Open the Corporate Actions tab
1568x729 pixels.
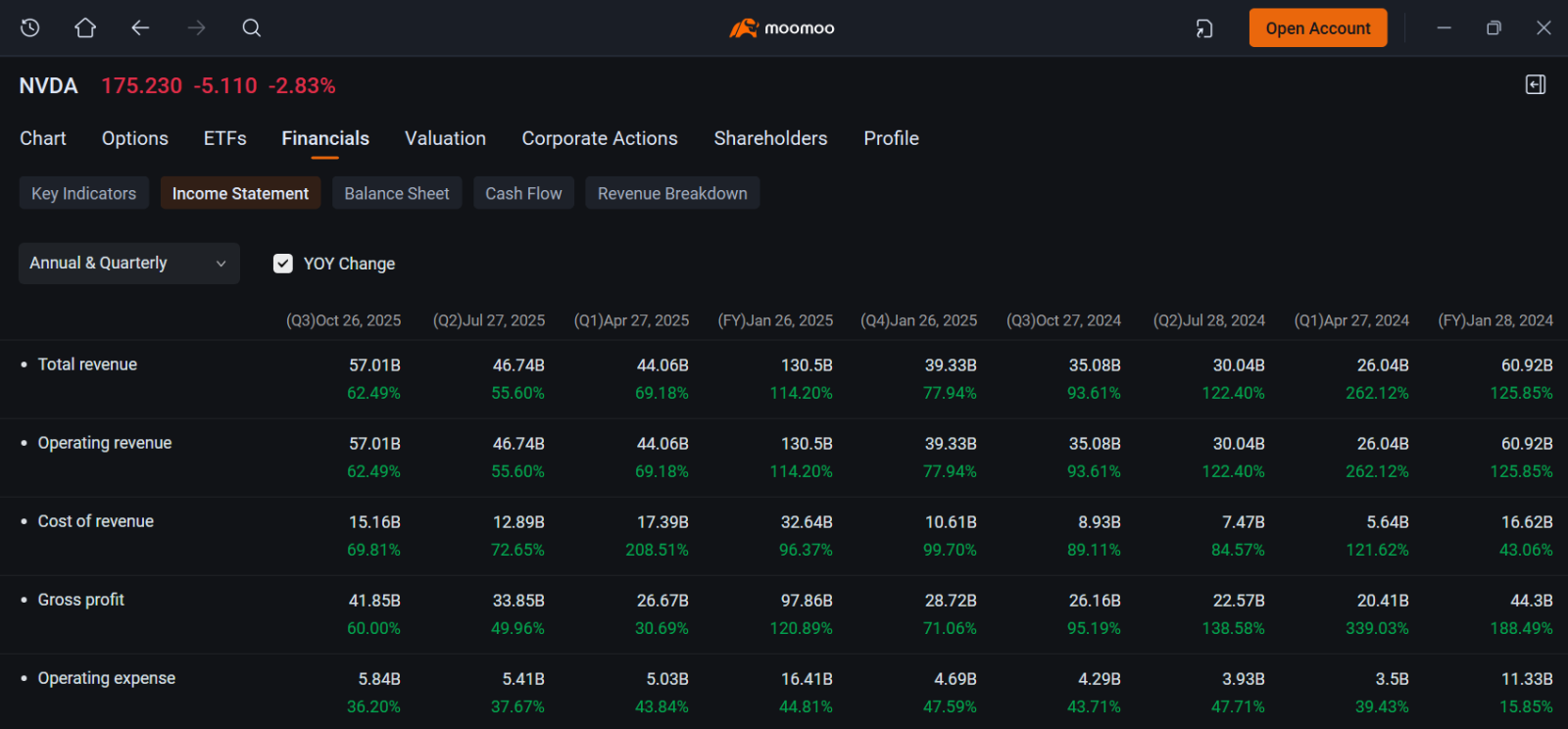coord(600,138)
